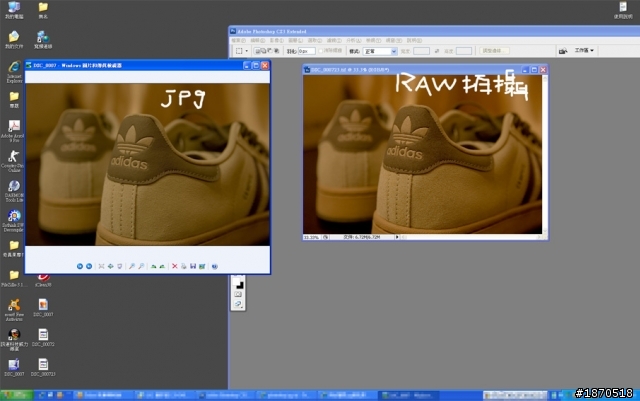
Task: Click horizontal scrollbar of Photoshop document window
Action: click(x=471, y=237)
